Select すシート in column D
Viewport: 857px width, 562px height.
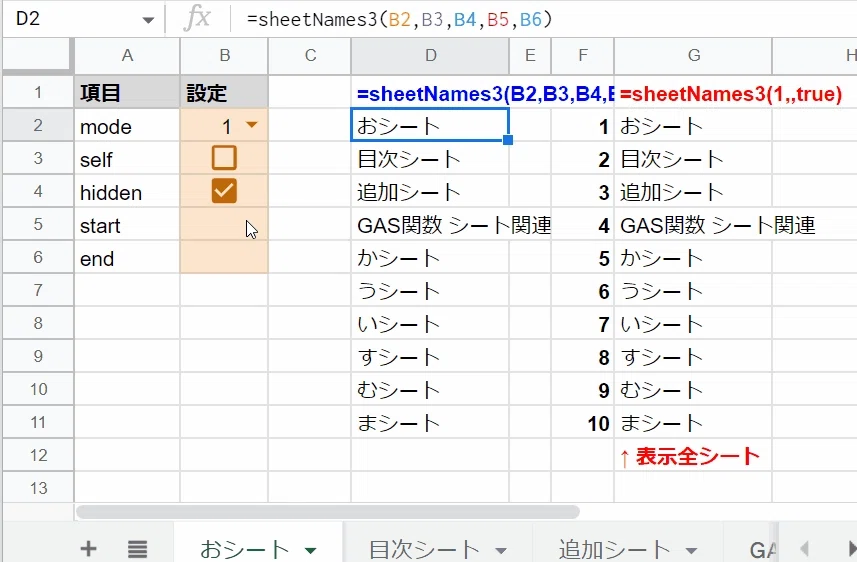430,356
